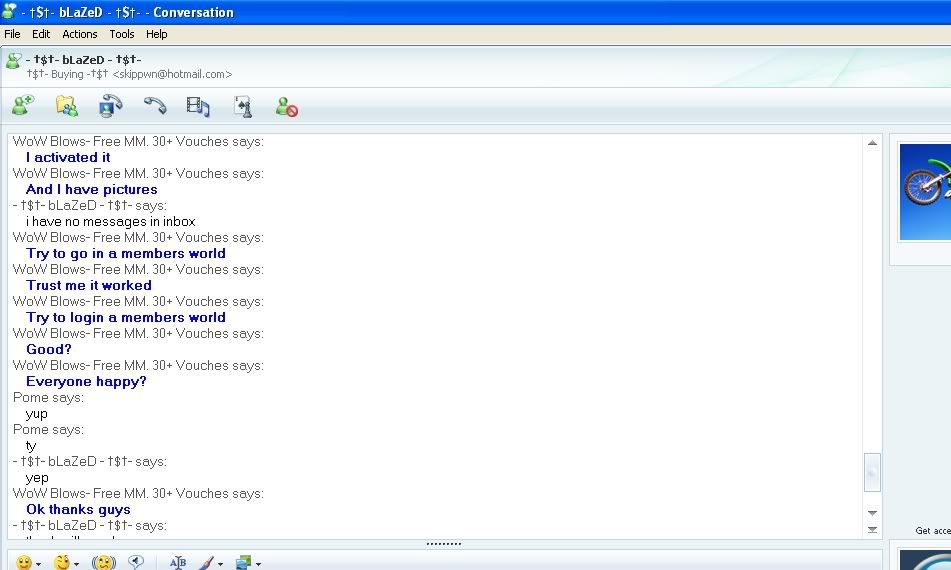This screenshot has height=570, width=951.
Task: Start a video call with webcam icon
Action: coord(110,106)
